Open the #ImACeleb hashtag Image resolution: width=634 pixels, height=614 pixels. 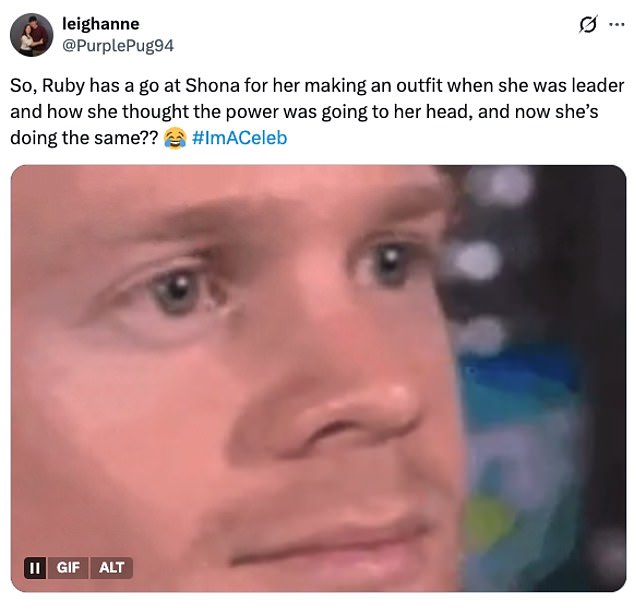pos(240,138)
